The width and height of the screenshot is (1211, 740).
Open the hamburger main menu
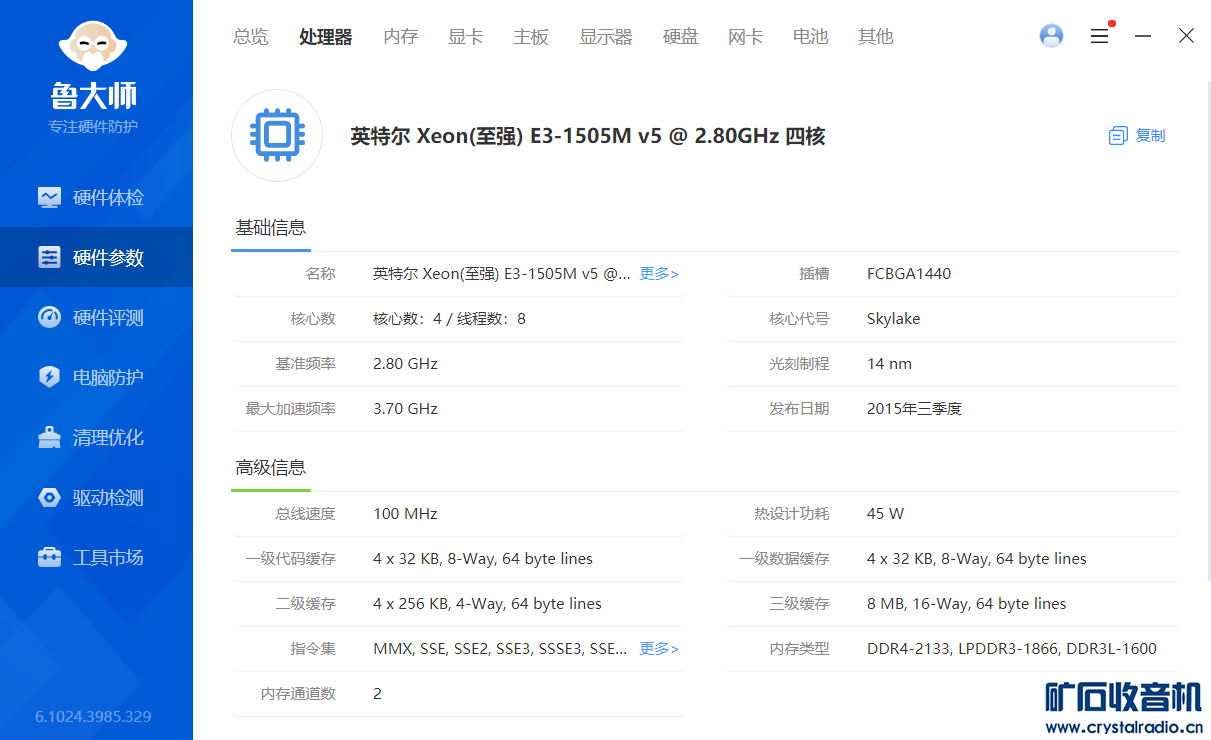point(1099,36)
